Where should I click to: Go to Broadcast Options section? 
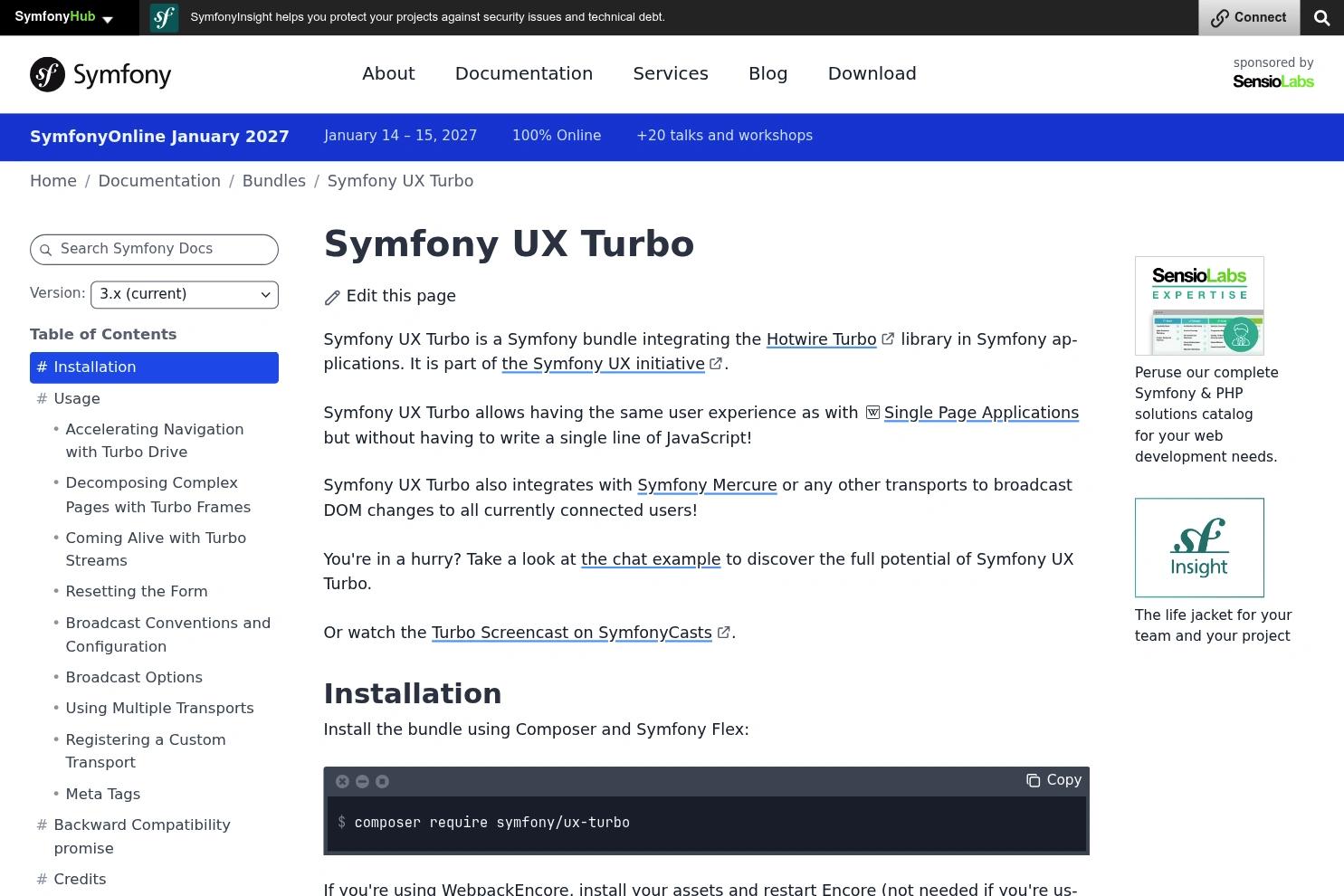click(134, 678)
